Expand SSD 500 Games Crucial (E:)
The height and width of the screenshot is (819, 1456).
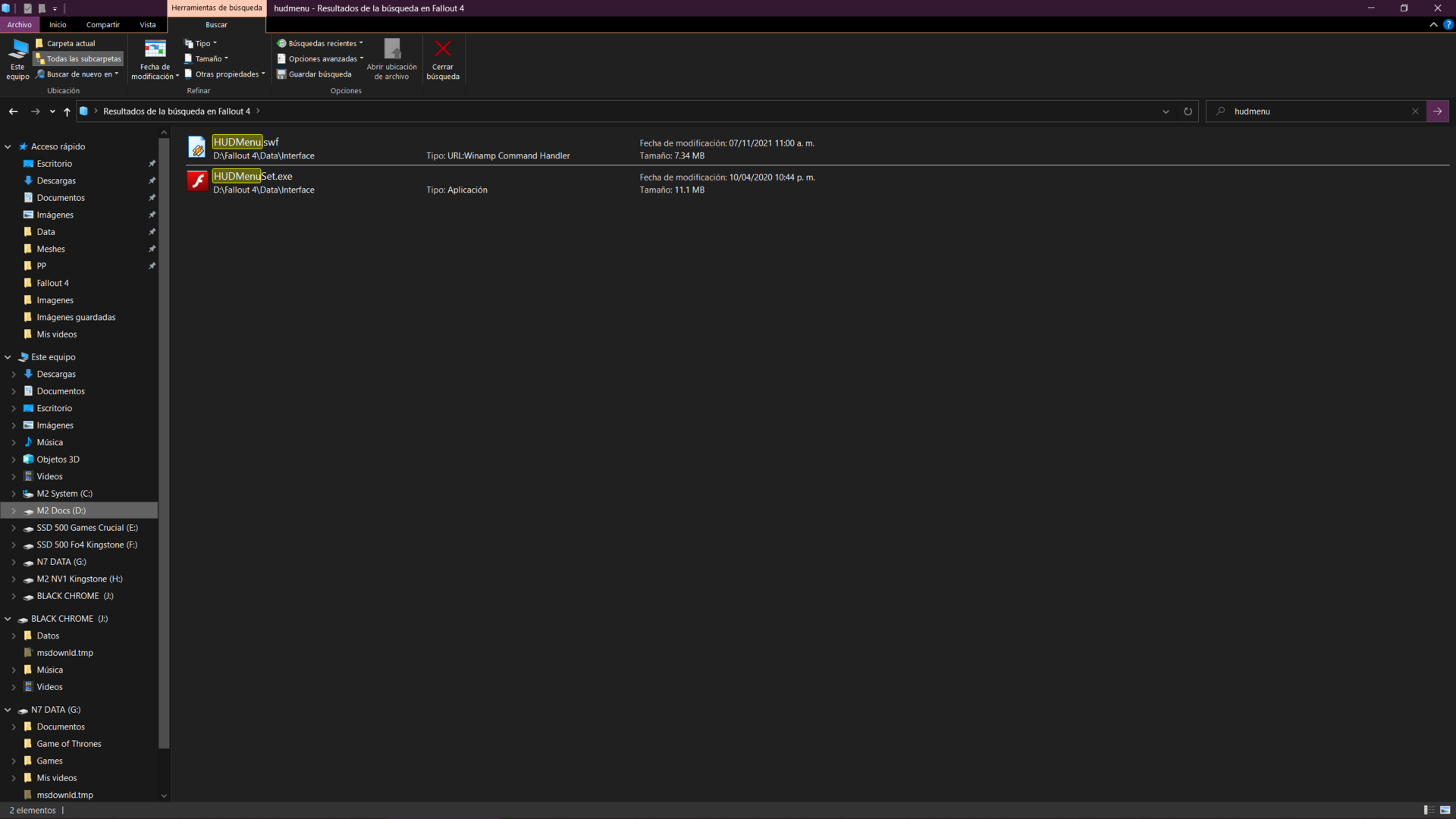click(x=14, y=528)
